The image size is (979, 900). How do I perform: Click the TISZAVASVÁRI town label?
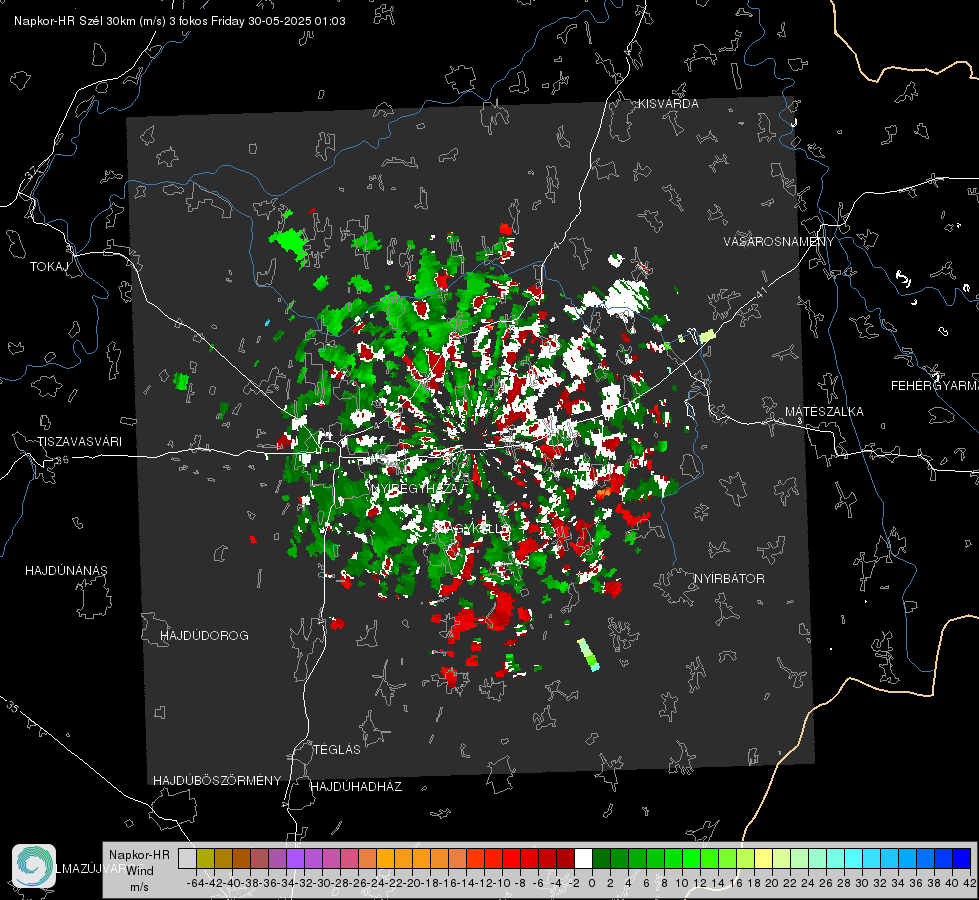(79, 442)
